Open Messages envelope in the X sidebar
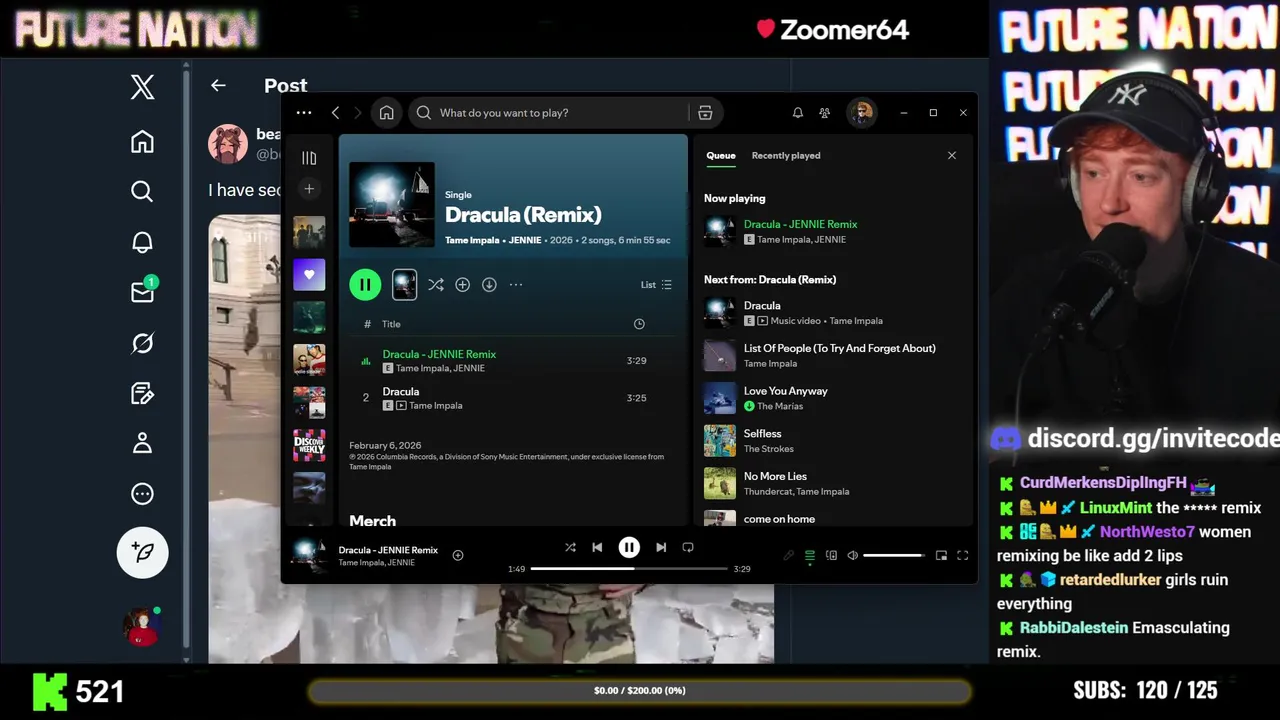Viewport: 1280px width, 720px height. 142,292
